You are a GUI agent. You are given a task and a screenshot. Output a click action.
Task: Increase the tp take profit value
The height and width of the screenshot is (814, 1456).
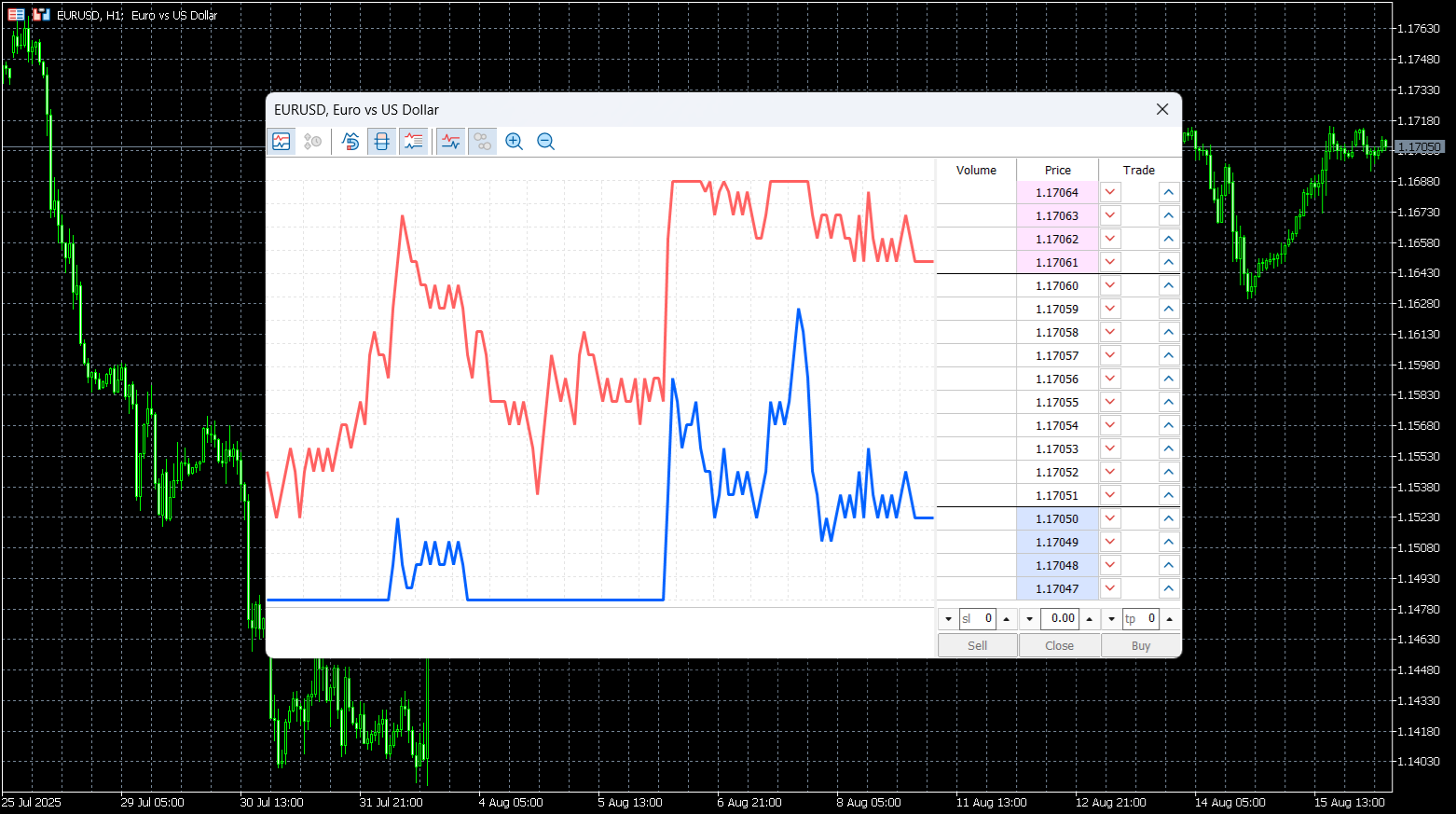[1170, 619]
